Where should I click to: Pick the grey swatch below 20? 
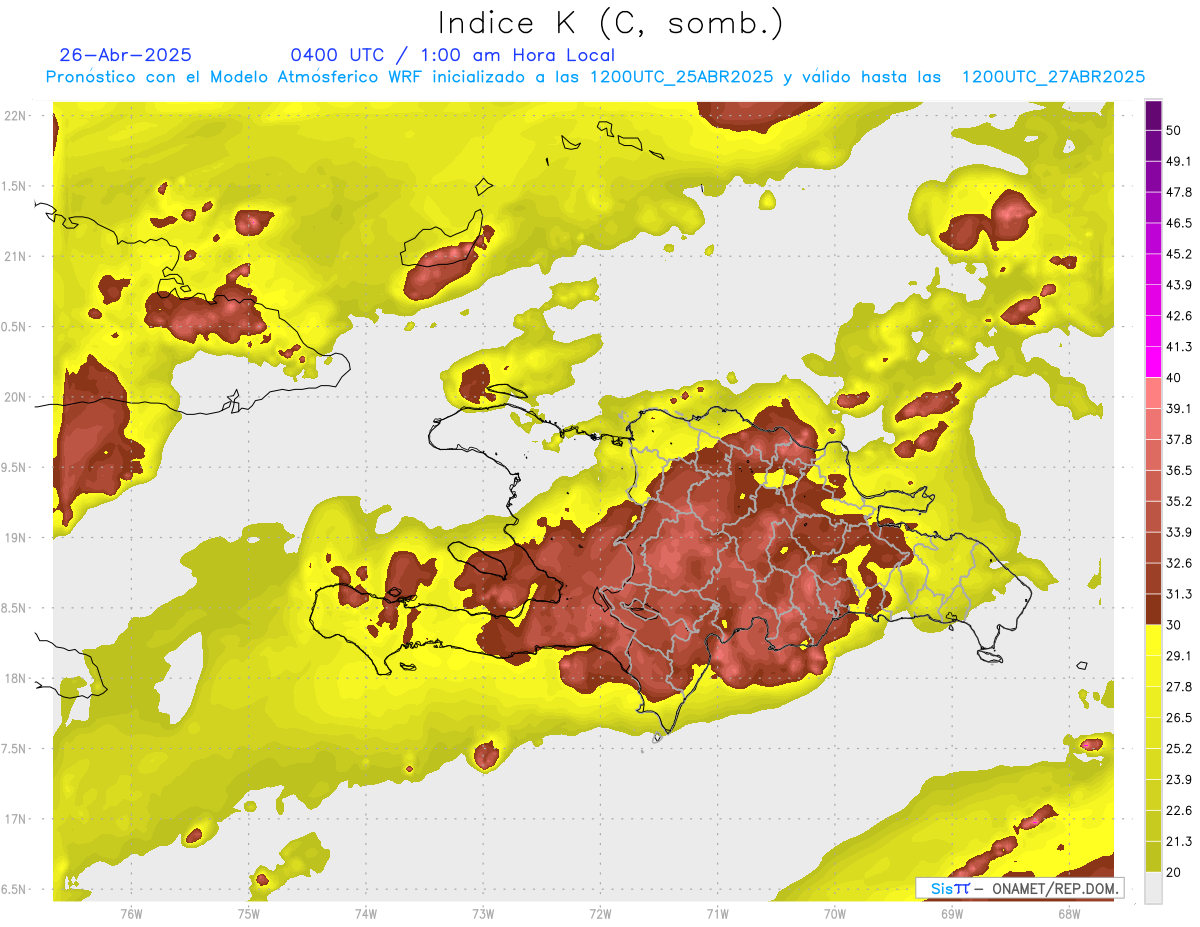[1153, 888]
